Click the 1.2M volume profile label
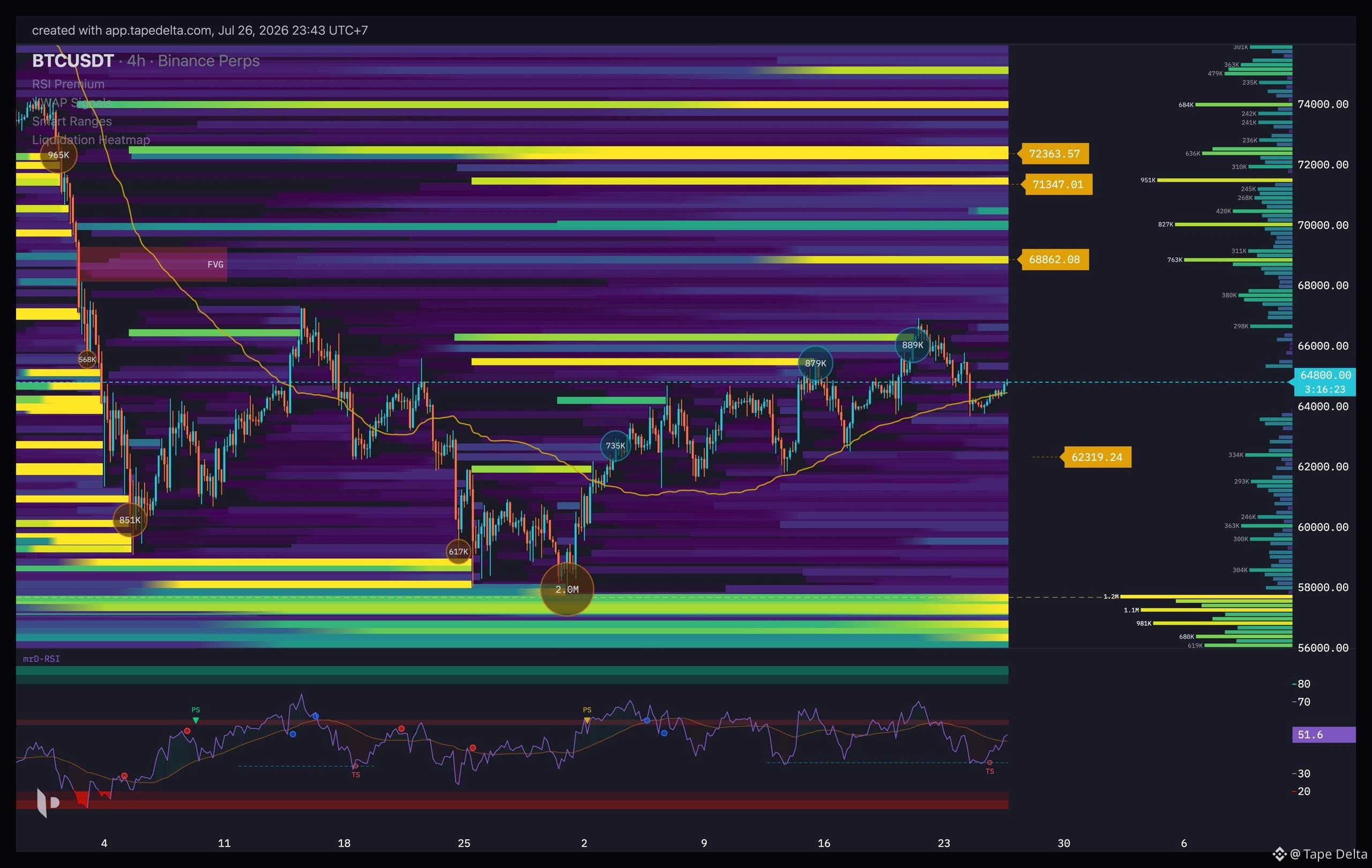 pyautogui.click(x=1111, y=596)
